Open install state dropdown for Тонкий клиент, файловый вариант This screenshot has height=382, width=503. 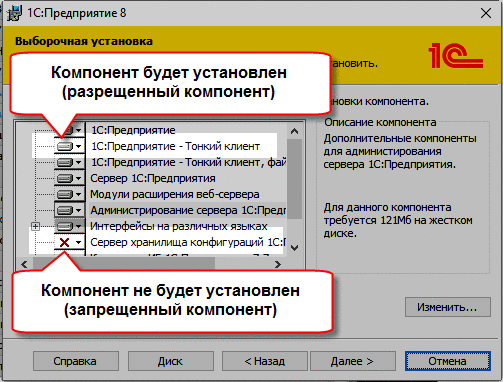tap(70, 162)
